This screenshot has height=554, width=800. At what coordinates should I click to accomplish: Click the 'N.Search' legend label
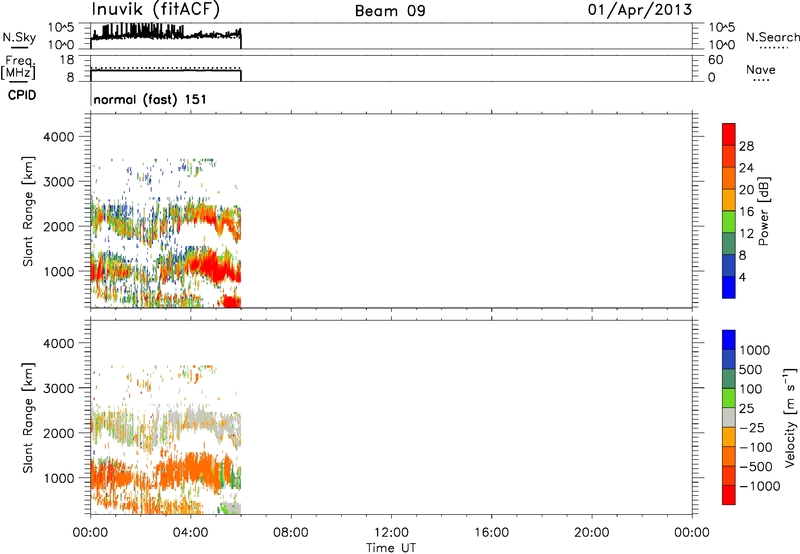tap(773, 37)
